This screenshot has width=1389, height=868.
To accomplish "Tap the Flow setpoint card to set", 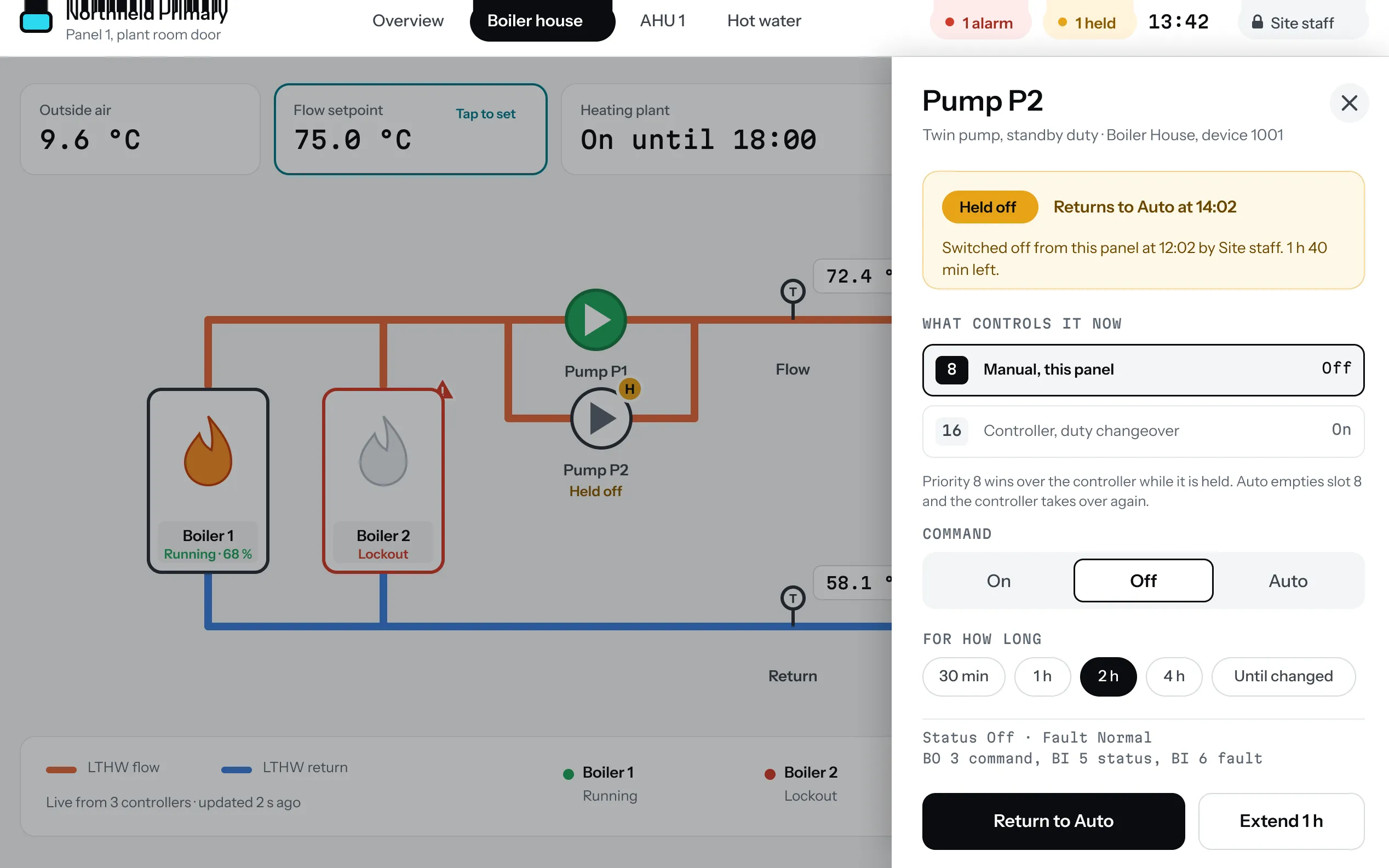I will pyautogui.click(x=410, y=129).
